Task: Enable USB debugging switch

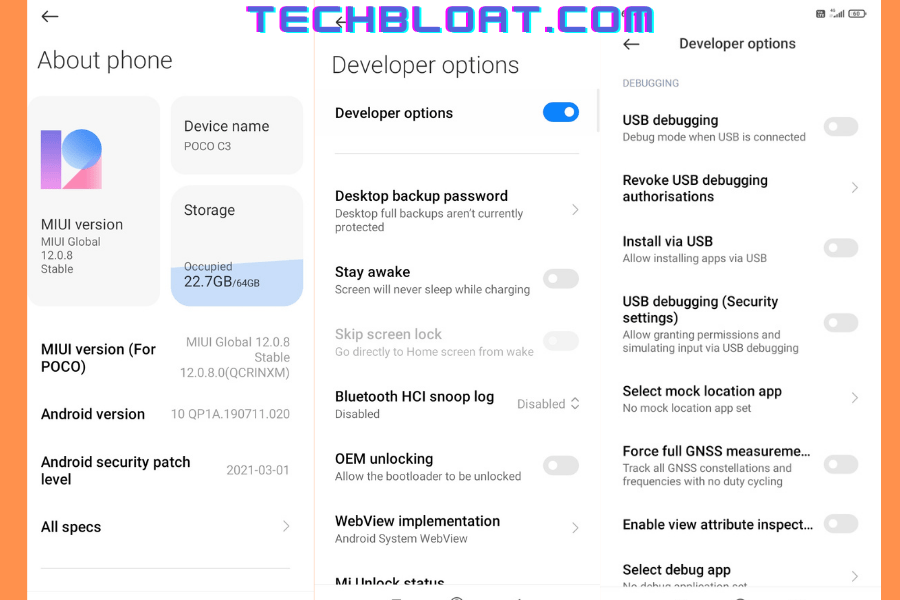Action: tap(841, 127)
